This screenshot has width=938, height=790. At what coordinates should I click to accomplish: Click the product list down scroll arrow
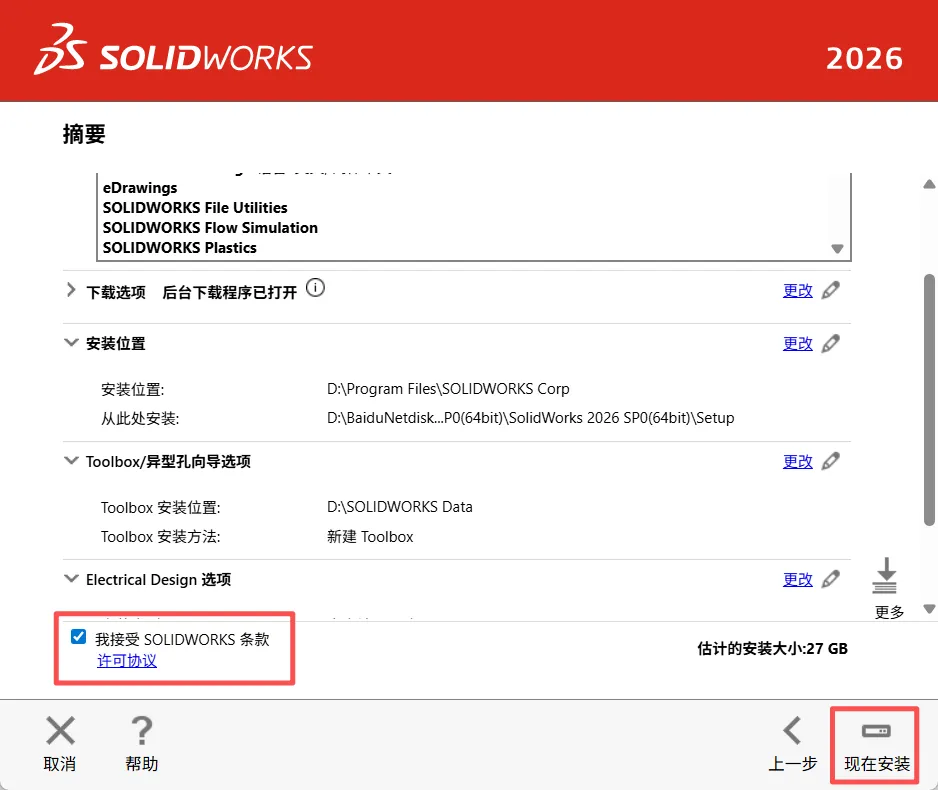(x=838, y=249)
